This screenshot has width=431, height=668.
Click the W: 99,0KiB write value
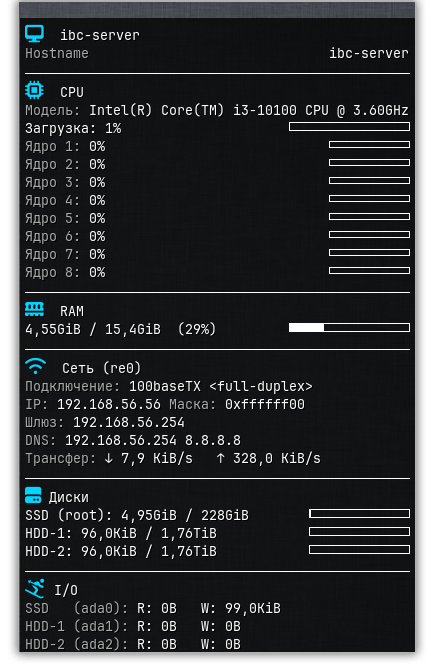(x=241, y=608)
